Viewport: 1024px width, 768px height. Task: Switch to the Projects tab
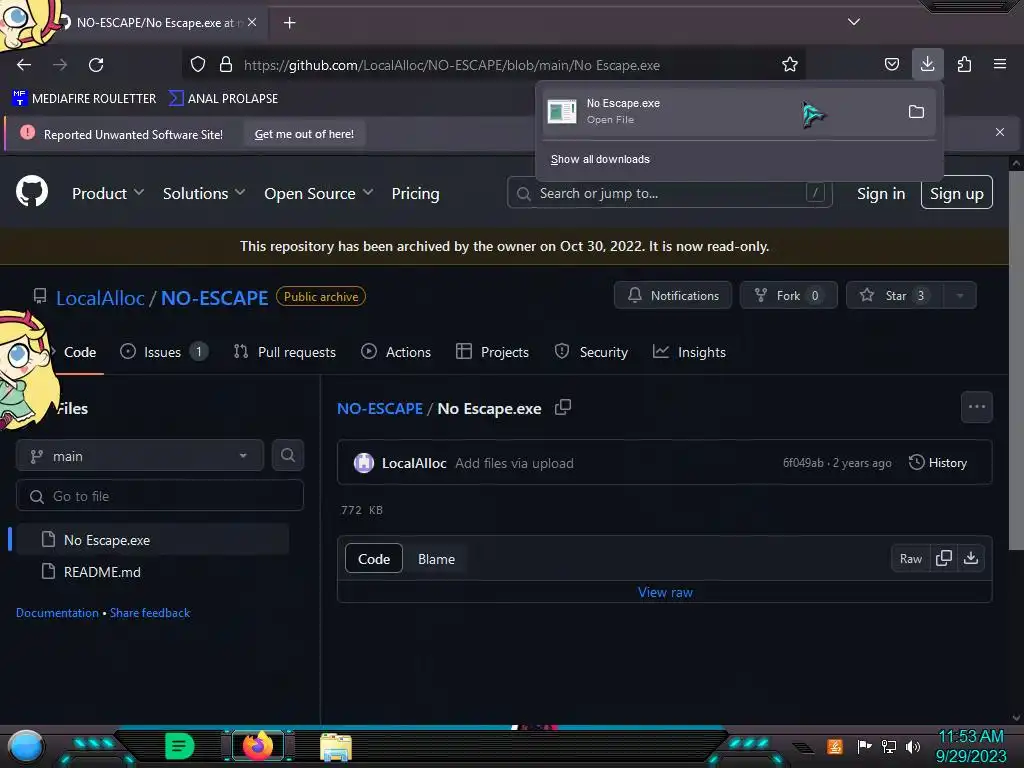coord(492,352)
